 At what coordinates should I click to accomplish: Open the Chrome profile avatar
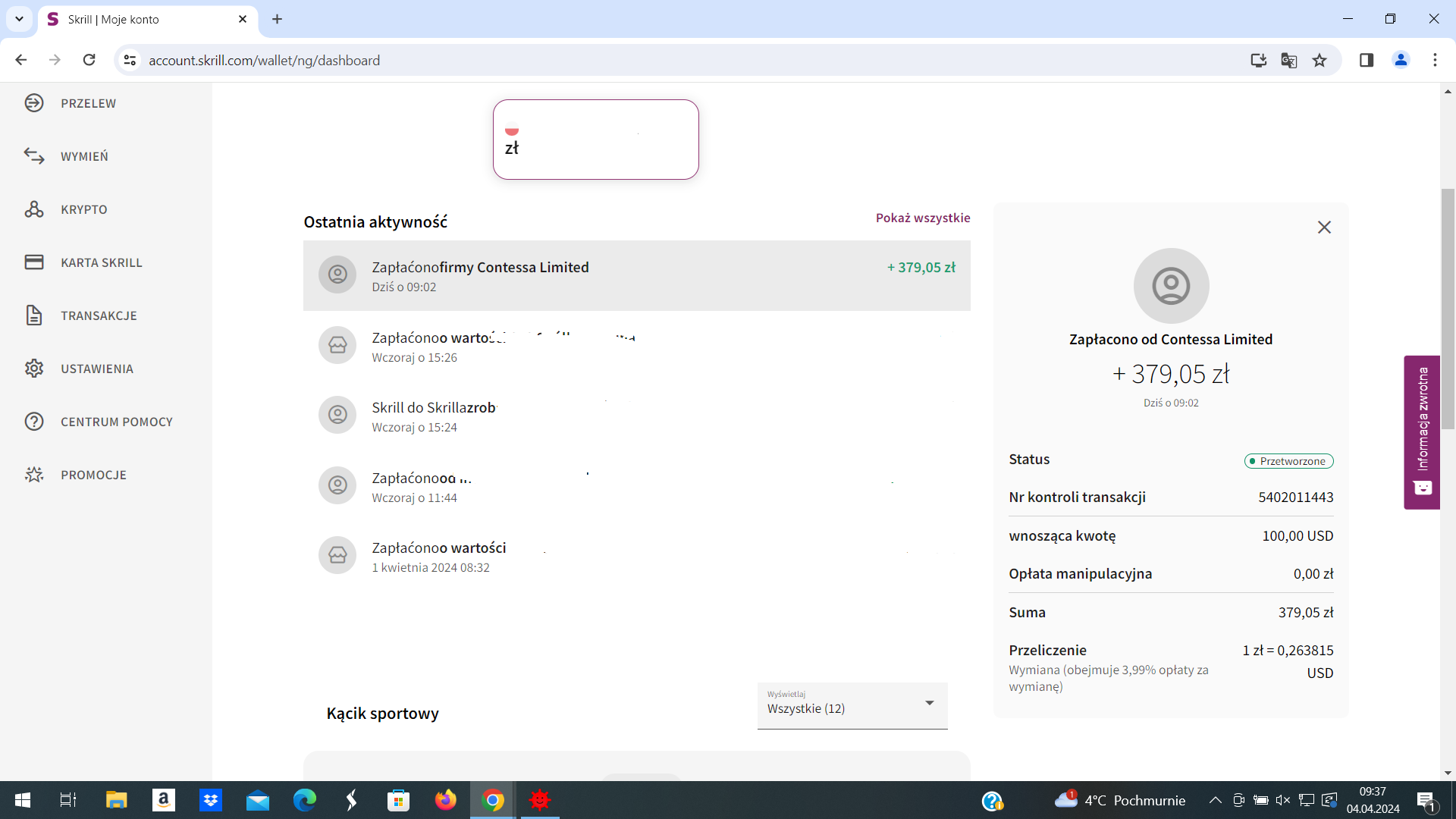1401,60
